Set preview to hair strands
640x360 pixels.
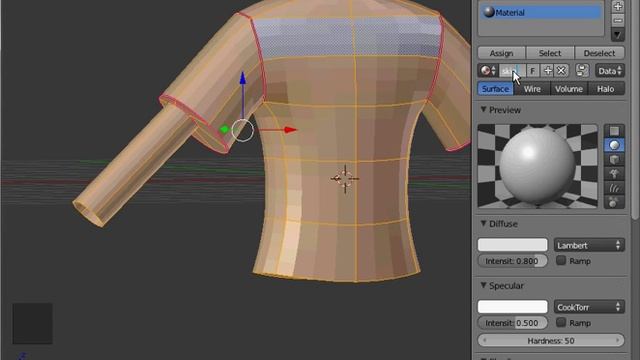pyautogui.click(x=614, y=188)
